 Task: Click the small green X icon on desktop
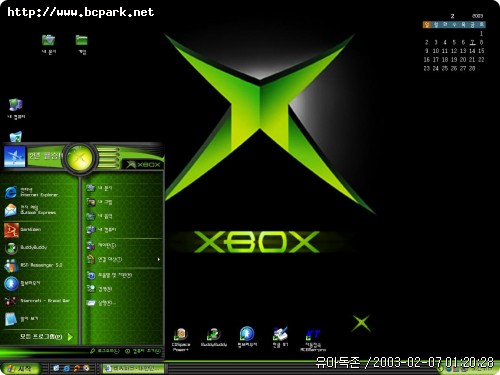click(x=361, y=323)
